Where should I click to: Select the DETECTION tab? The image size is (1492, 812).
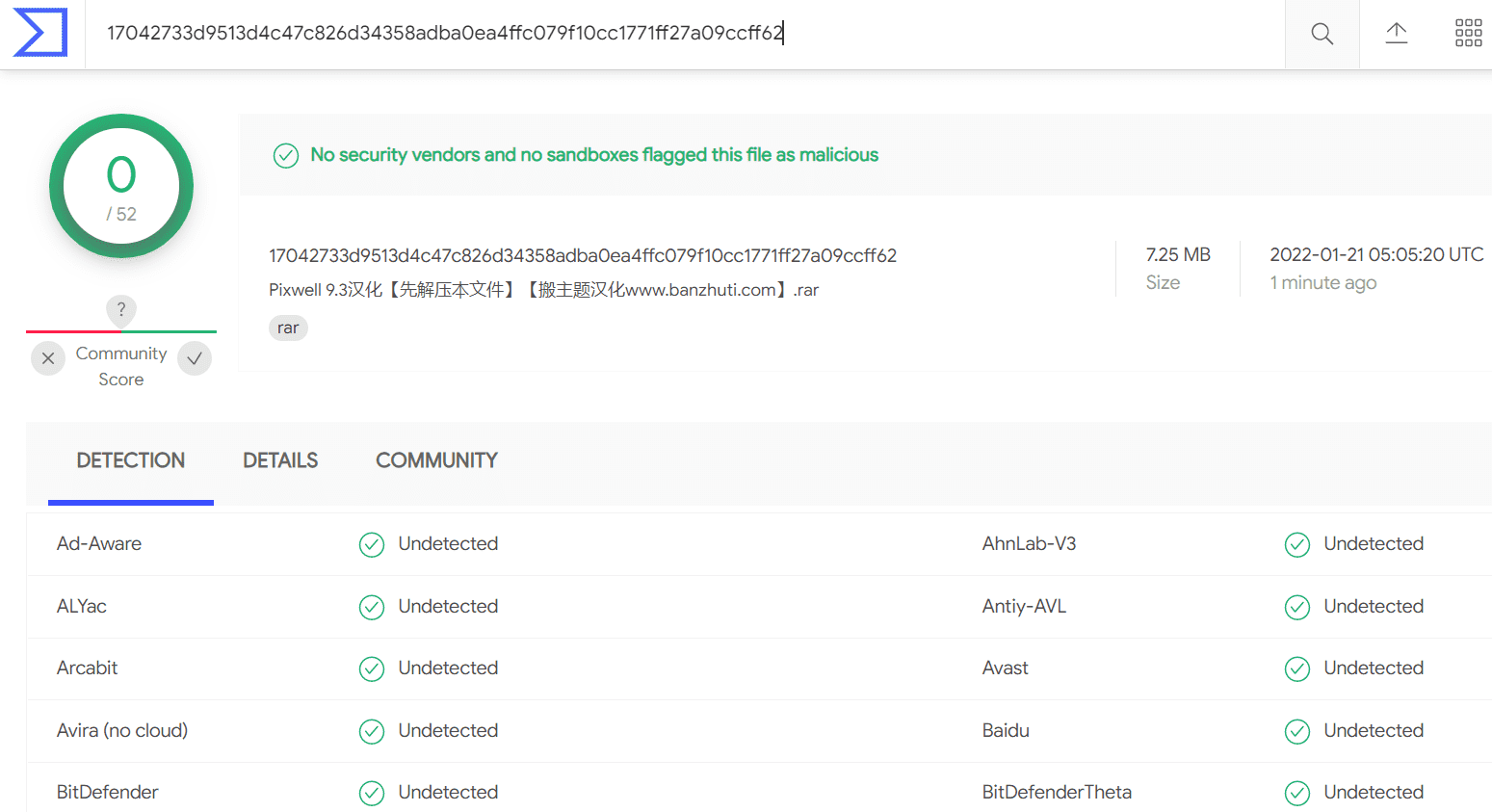point(131,460)
